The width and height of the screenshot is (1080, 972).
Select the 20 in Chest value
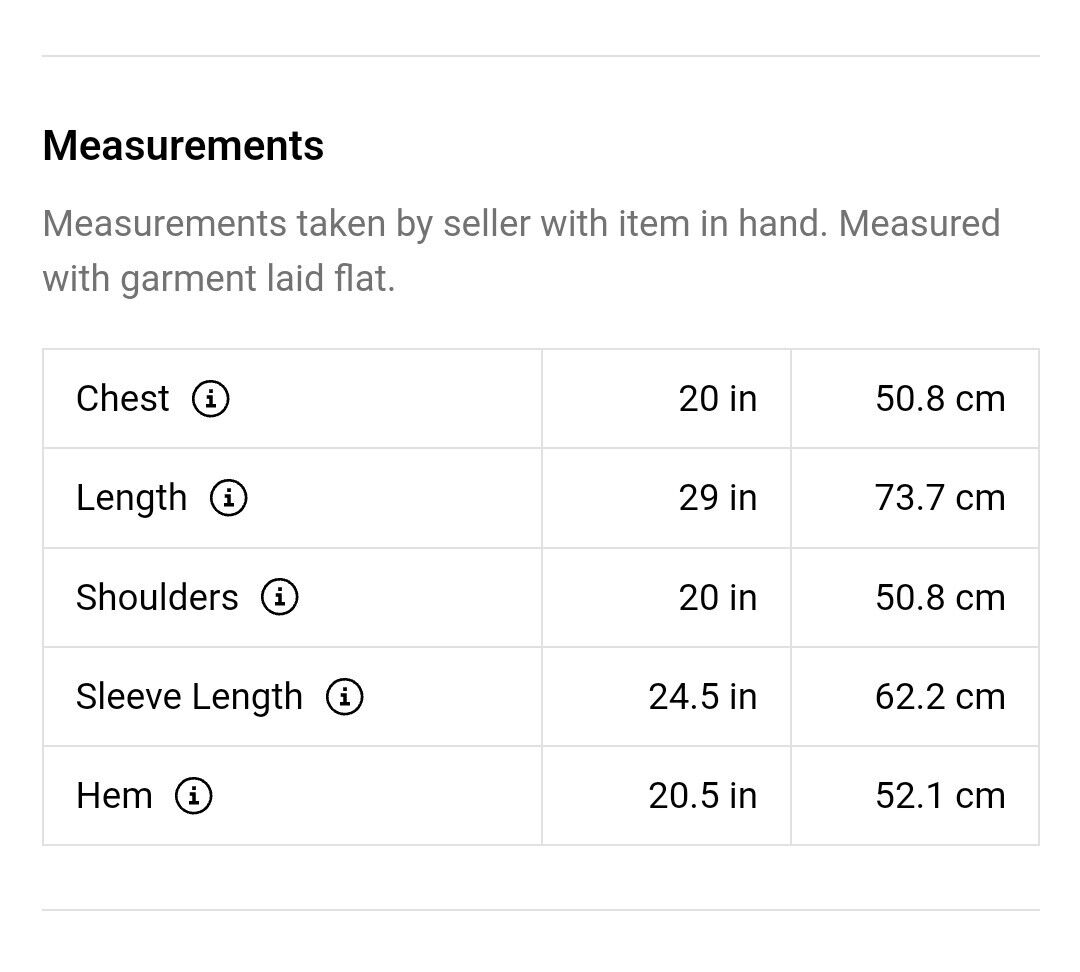718,399
